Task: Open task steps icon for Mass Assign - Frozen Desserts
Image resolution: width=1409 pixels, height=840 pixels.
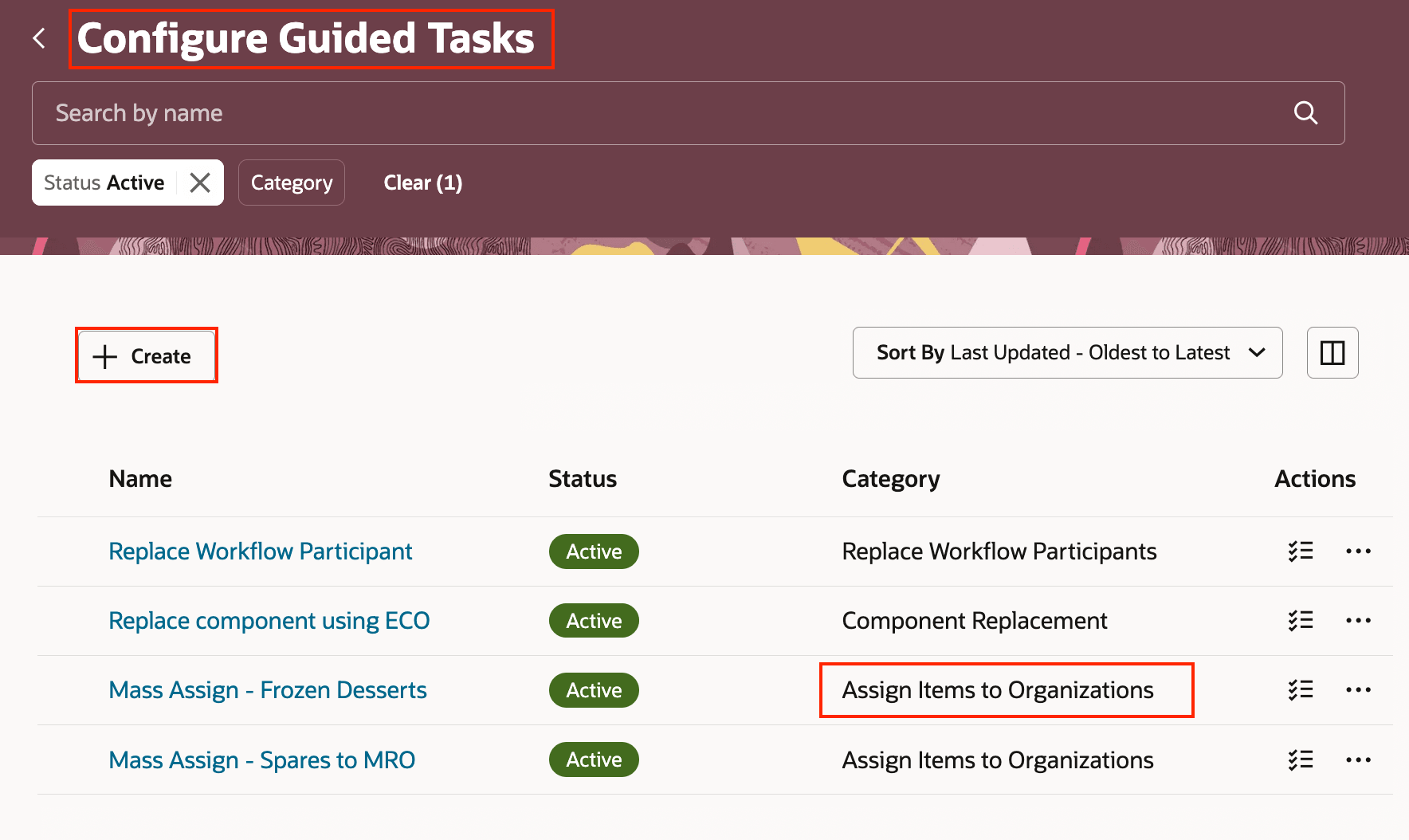Action: click(x=1301, y=690)
